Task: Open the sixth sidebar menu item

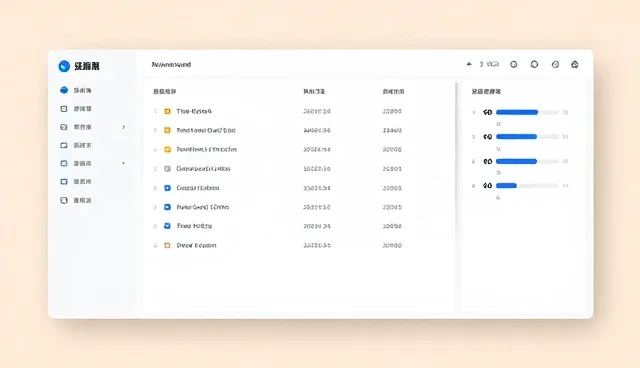Action: click(76, 182)
